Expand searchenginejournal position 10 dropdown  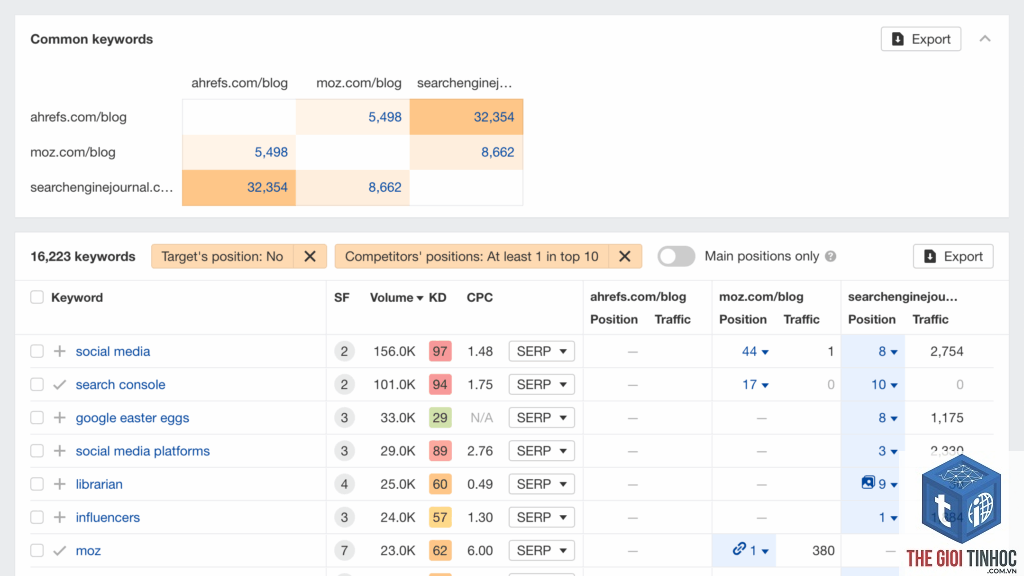point(884,385)
